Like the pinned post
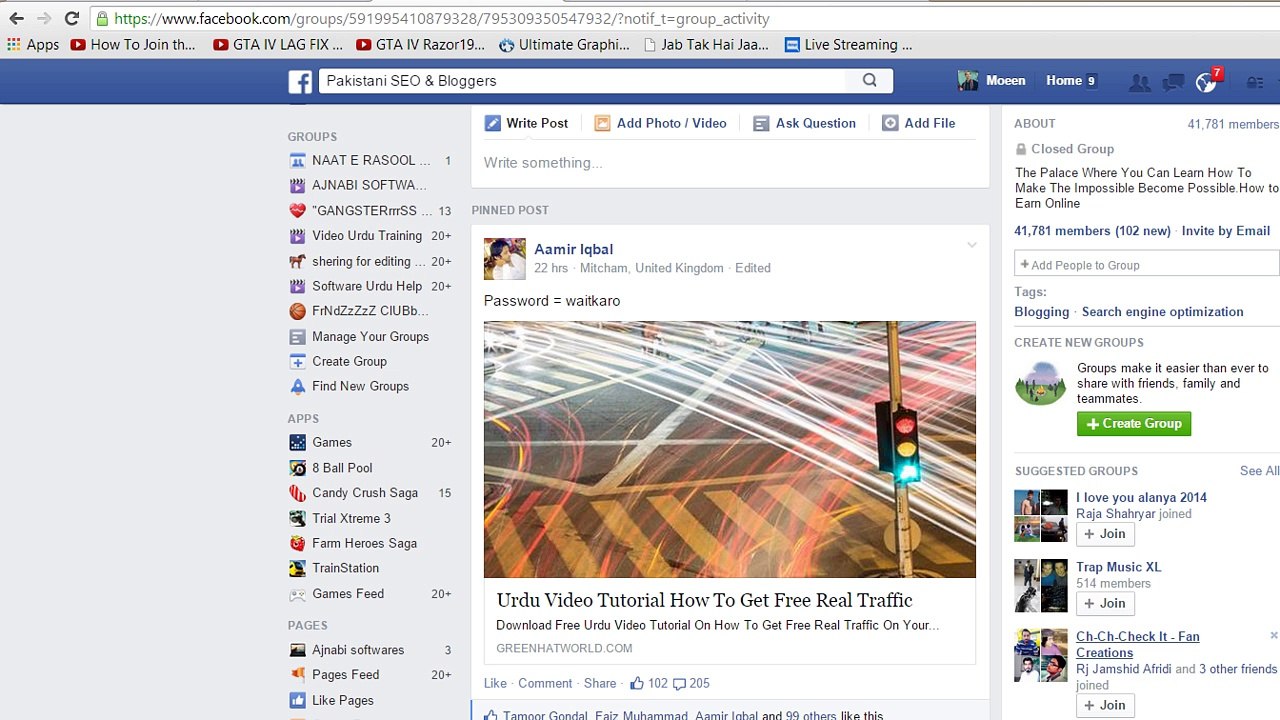The image size is (1280, 720). [495, 683]
